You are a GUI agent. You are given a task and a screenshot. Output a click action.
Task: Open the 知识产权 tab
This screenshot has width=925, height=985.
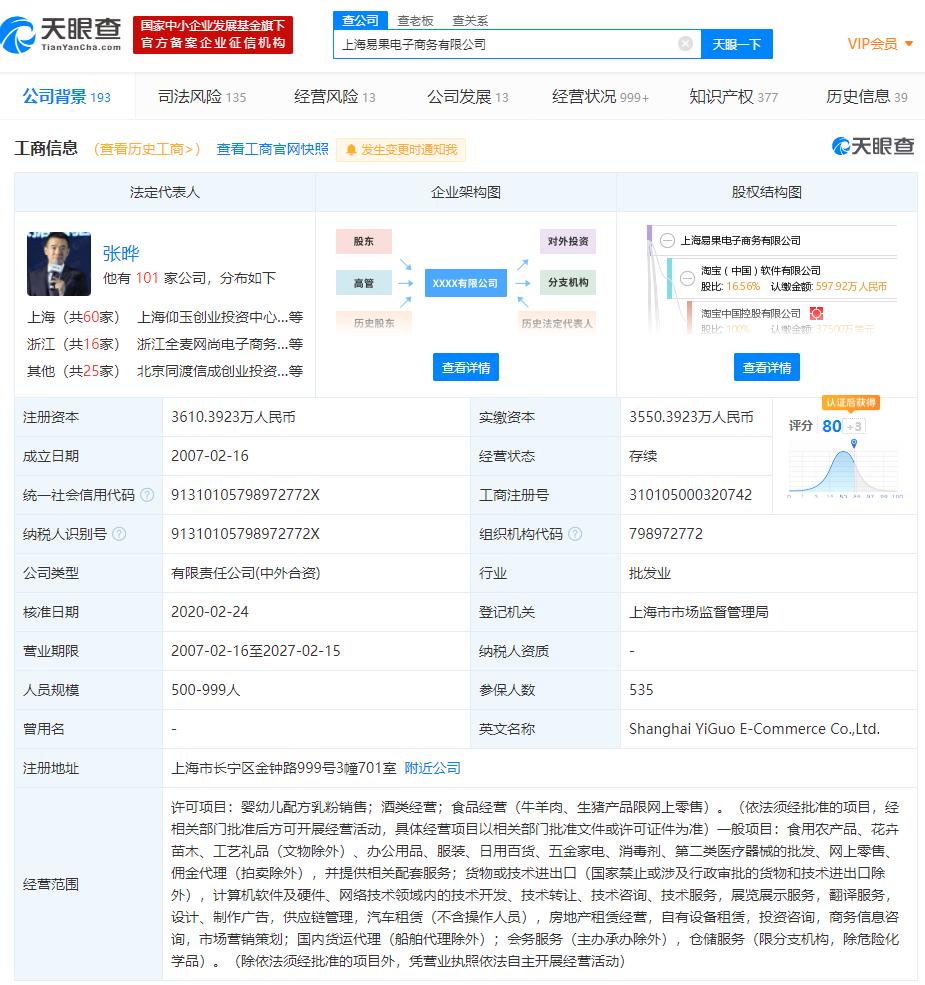pyautogui.click(x=733, y=97)
